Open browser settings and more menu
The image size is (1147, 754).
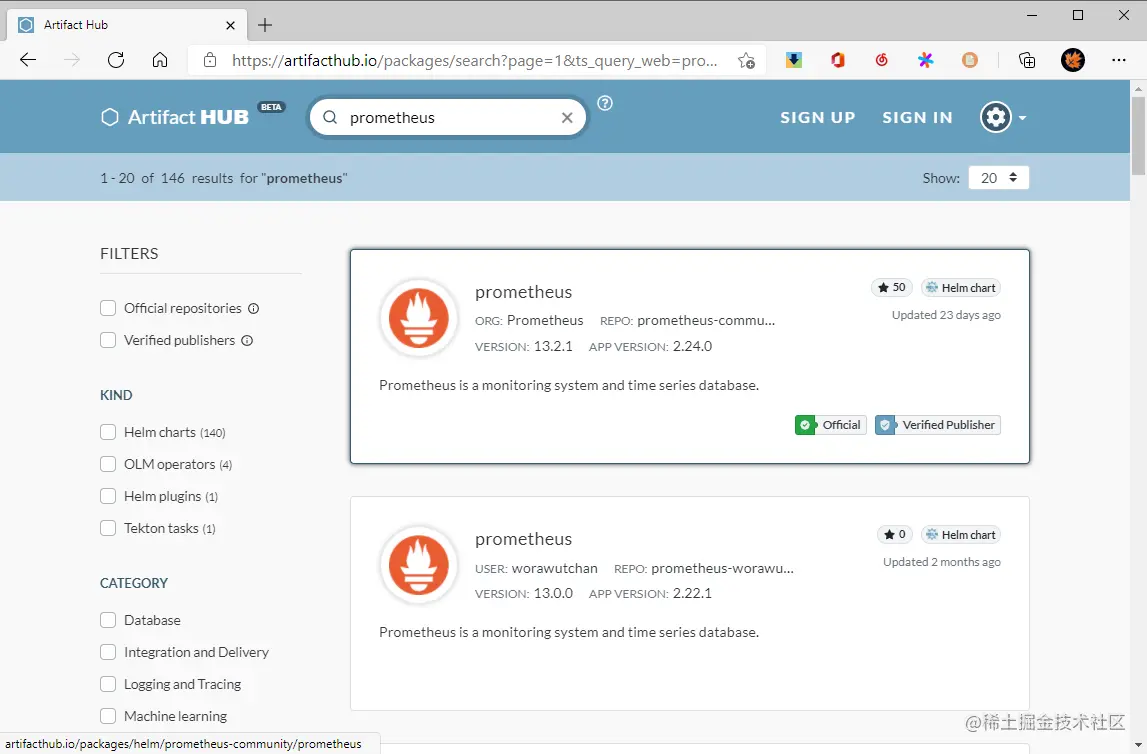click(1118, 60)
